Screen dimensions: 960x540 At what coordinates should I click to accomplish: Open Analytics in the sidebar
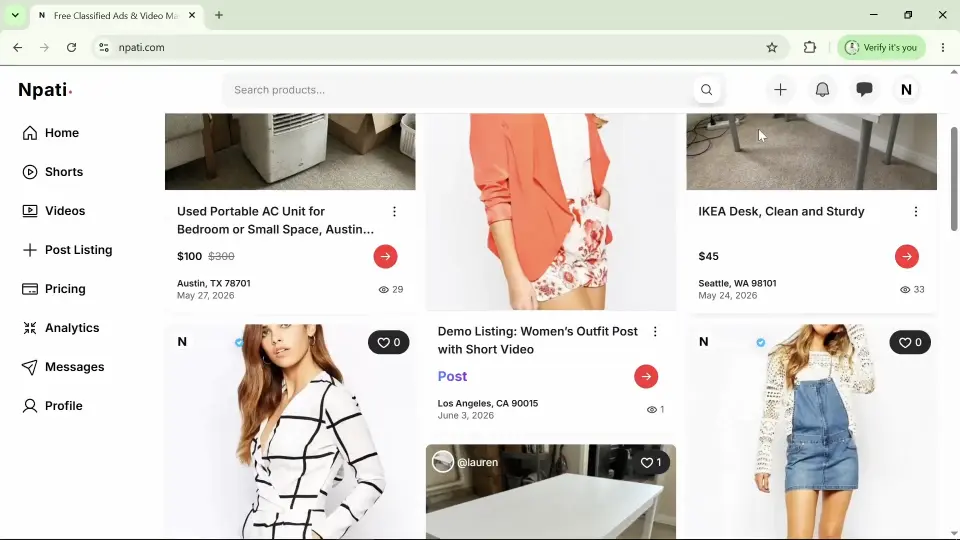pos(60,328)
